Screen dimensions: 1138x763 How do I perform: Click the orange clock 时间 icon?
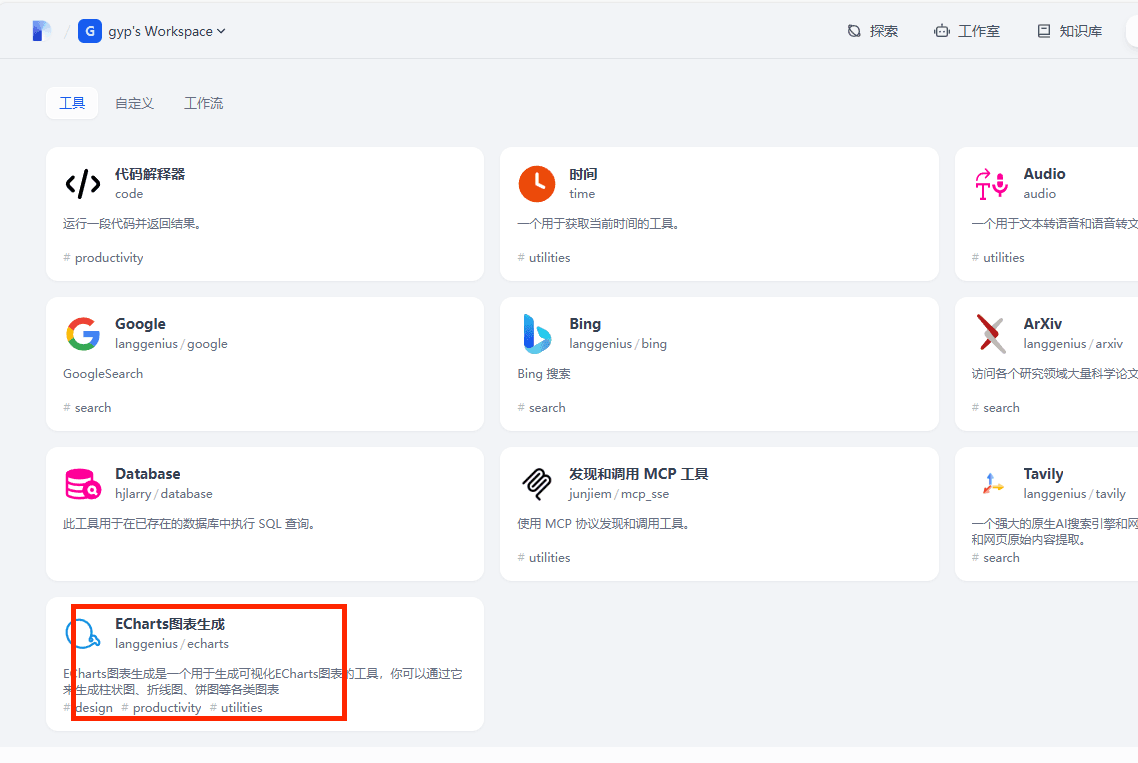(537, 184)
